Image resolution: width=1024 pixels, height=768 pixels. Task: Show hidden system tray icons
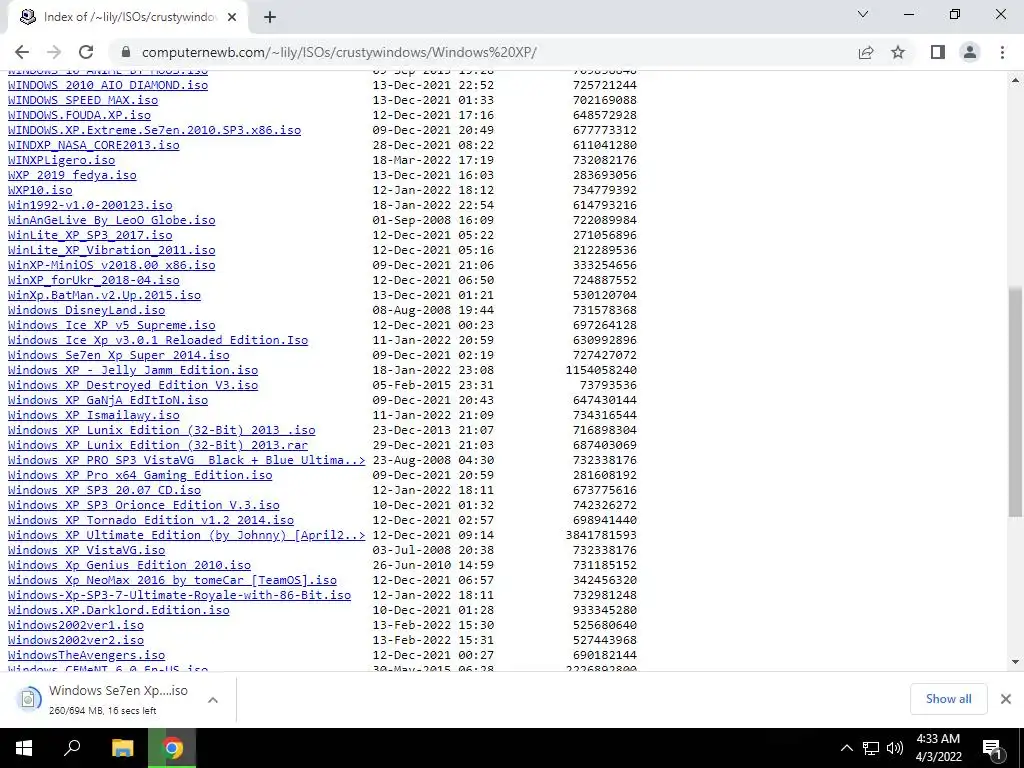(846, 748)
